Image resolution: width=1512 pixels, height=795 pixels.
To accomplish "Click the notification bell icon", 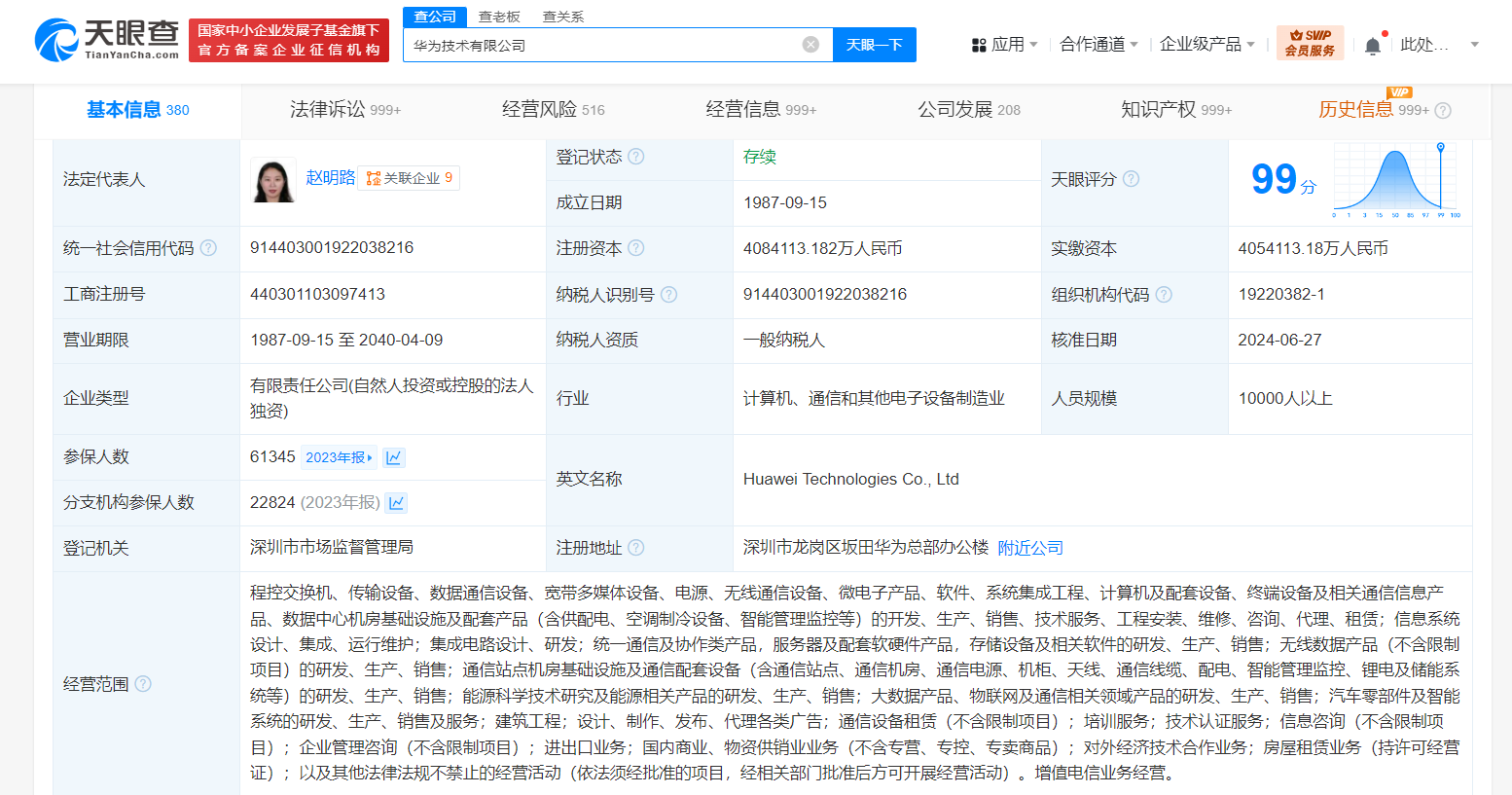I will (1374, 44).
